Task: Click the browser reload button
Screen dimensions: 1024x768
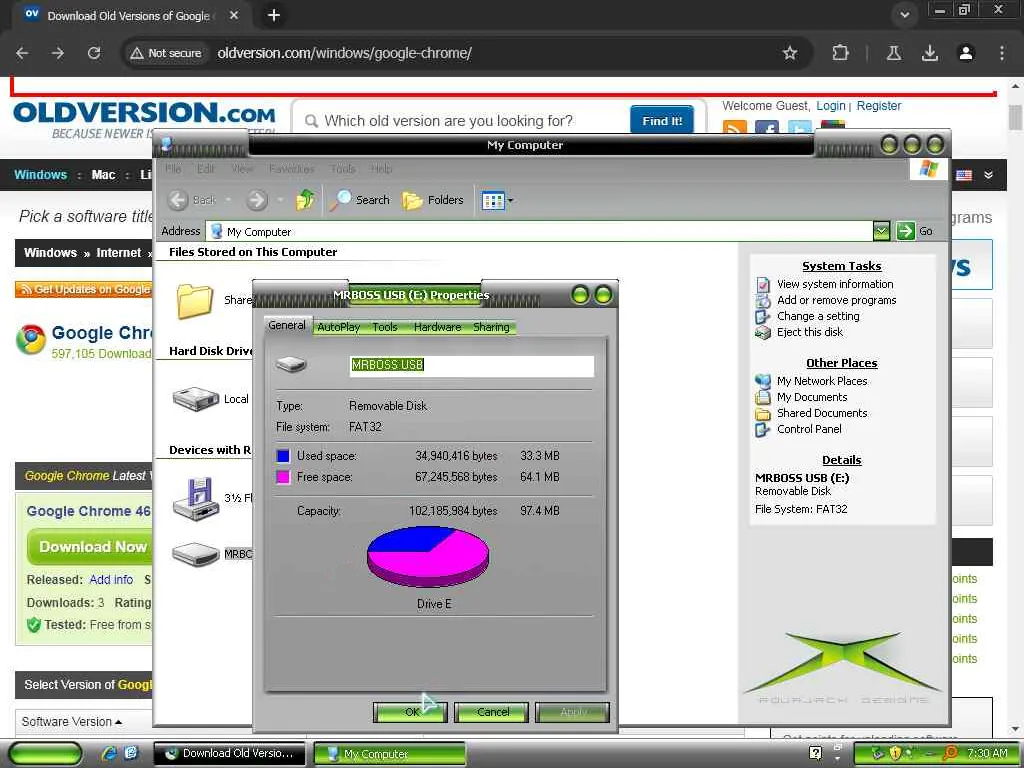Action: point(94,53)
